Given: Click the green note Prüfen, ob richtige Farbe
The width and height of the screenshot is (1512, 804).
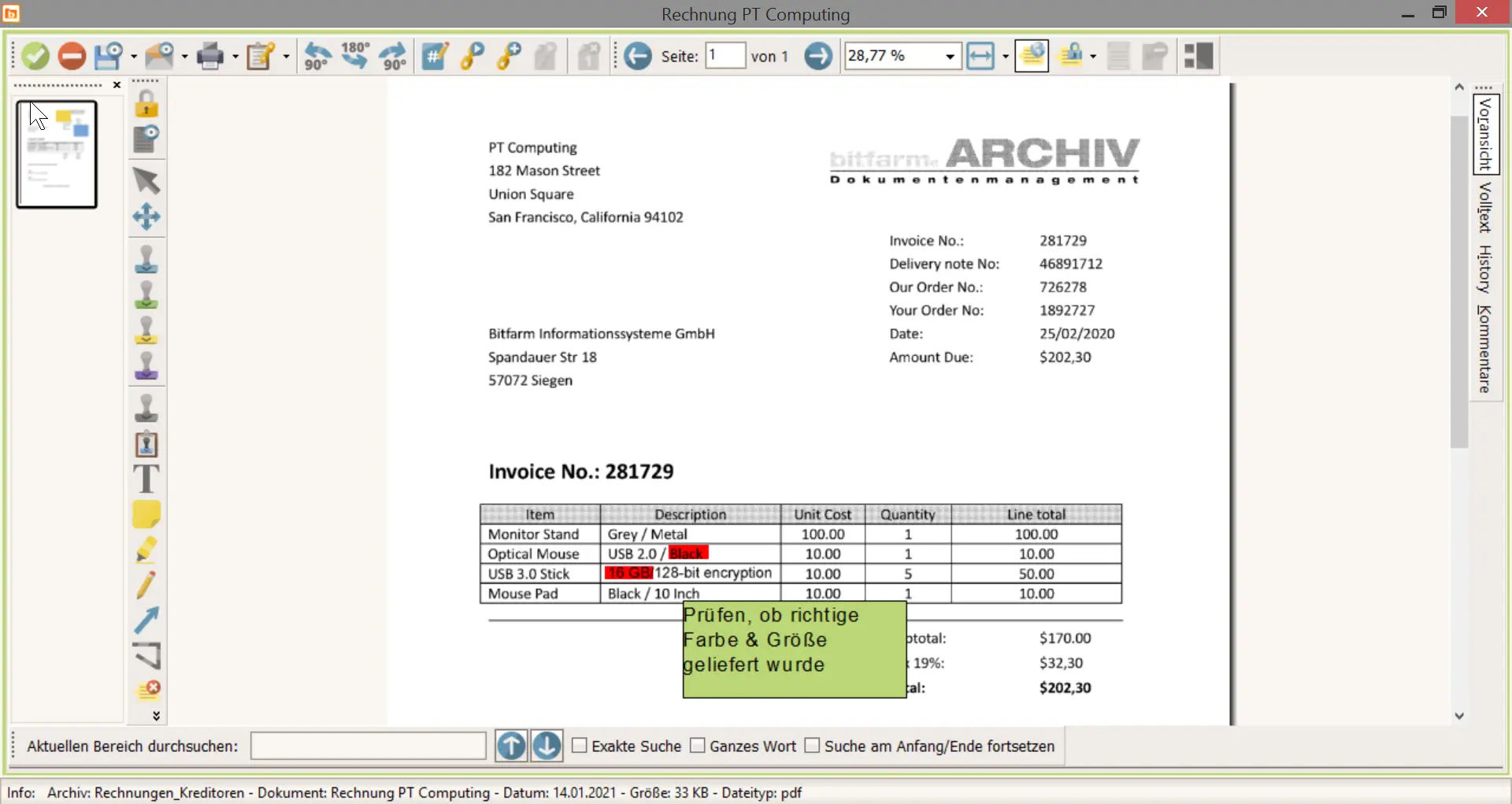Looking at the screenshot, I should 795,650.
